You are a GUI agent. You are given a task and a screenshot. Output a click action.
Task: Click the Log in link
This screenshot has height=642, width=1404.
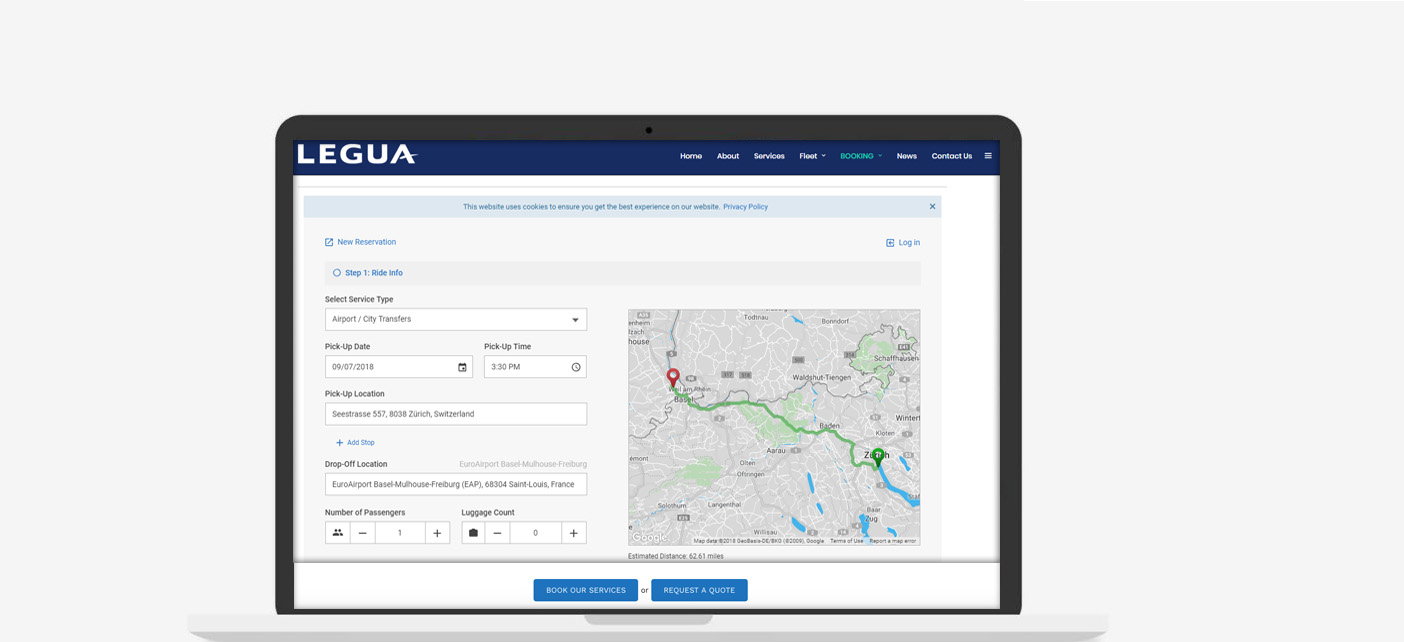[909, 243]
